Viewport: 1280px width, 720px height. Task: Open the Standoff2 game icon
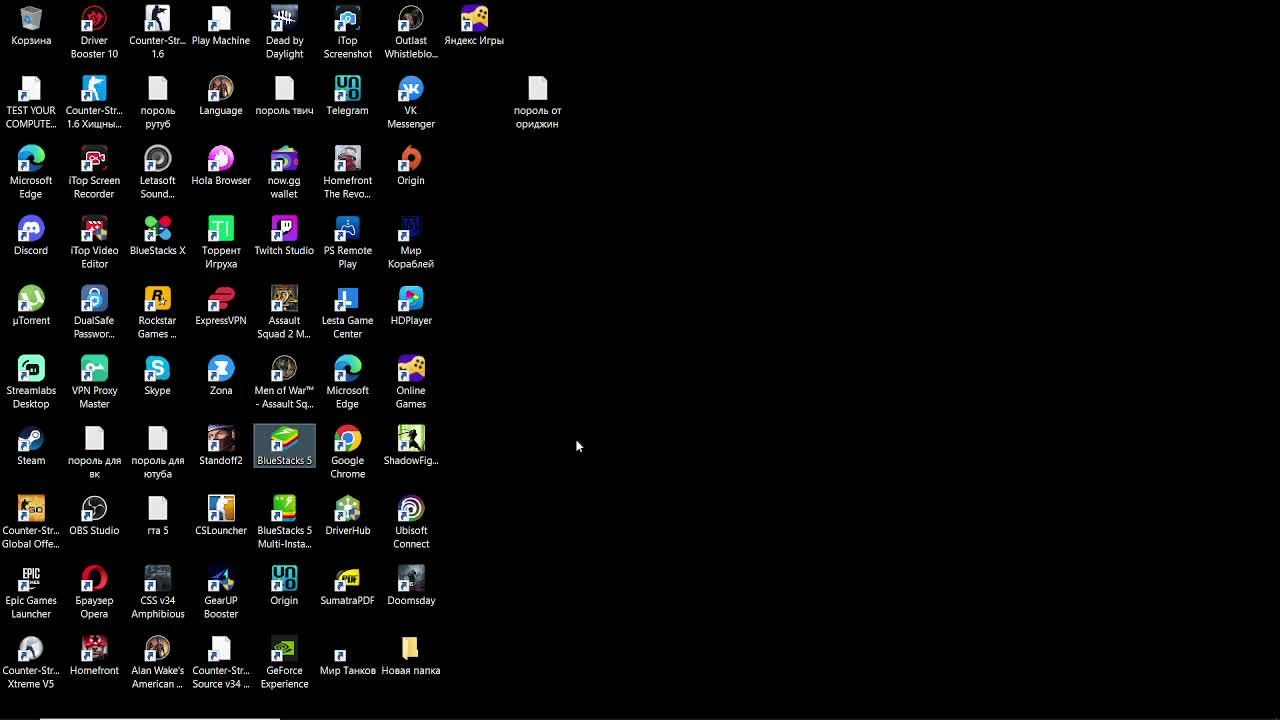[x=221, y=447]
